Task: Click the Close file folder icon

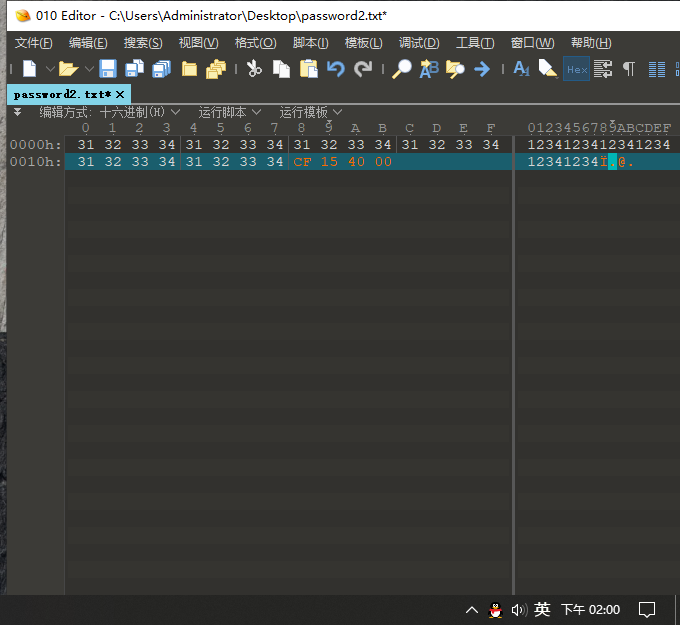Action: click(x=189, y=69)
